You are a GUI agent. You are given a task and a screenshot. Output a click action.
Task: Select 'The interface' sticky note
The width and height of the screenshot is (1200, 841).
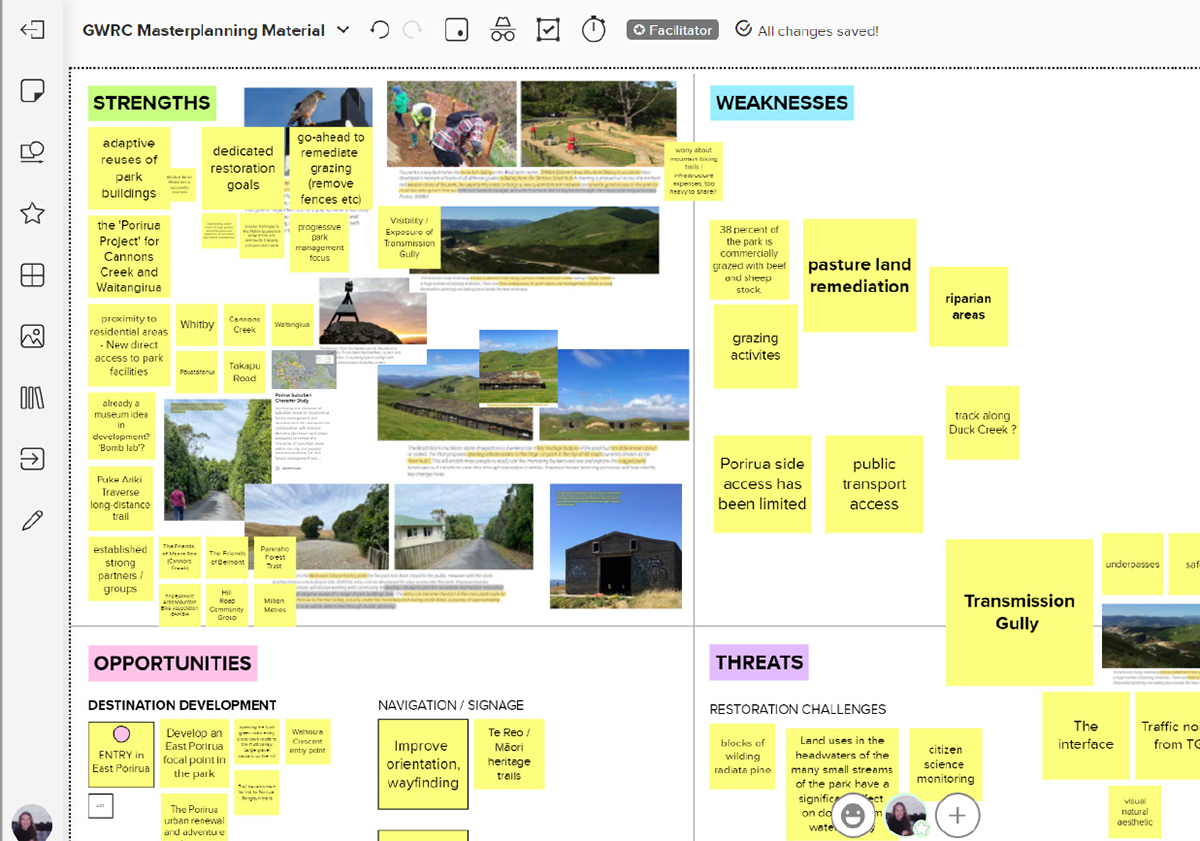1086,735
